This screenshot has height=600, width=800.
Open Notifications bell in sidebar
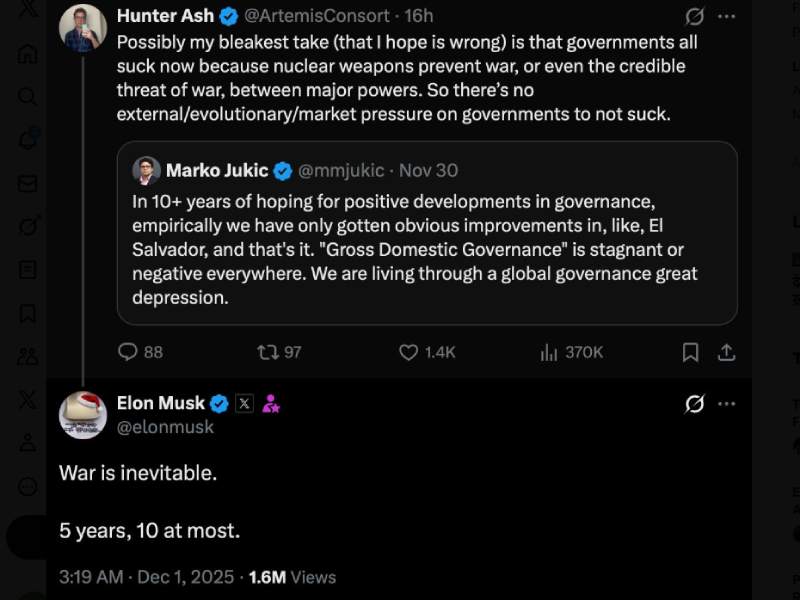28,140
